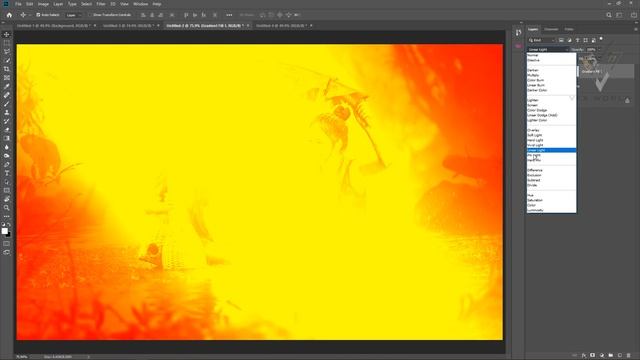Select the History Brush tool
This screenshot has height=360, width=640.
click(x=7, y=121)
